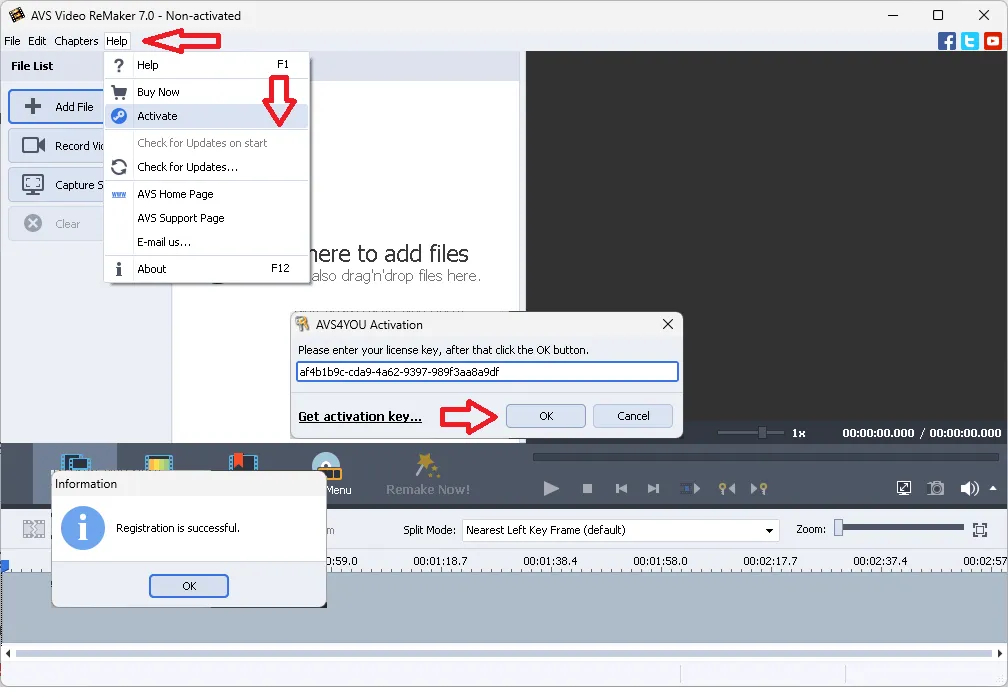Take a snapshot with the camera icon
1008x698 pixels.
pyautogui.click(x=936, y=488)
